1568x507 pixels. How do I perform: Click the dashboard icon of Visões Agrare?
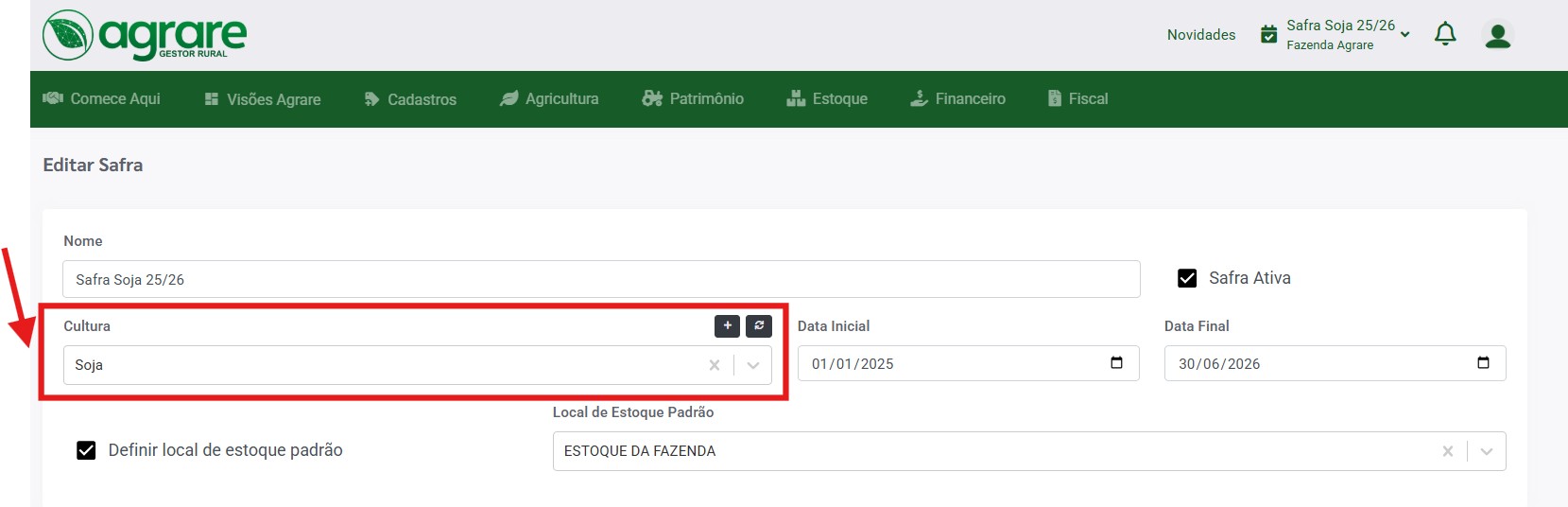[x=212, y=99]
